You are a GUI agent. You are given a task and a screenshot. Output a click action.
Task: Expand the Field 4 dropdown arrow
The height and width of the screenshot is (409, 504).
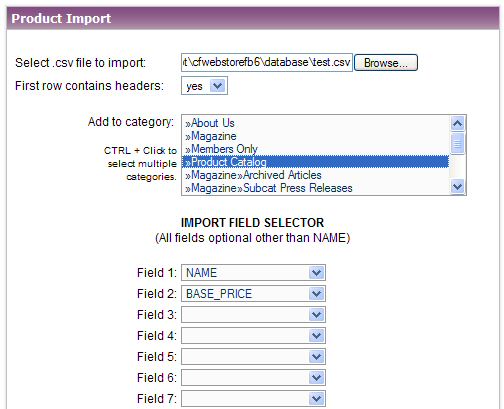coord(316,336)
